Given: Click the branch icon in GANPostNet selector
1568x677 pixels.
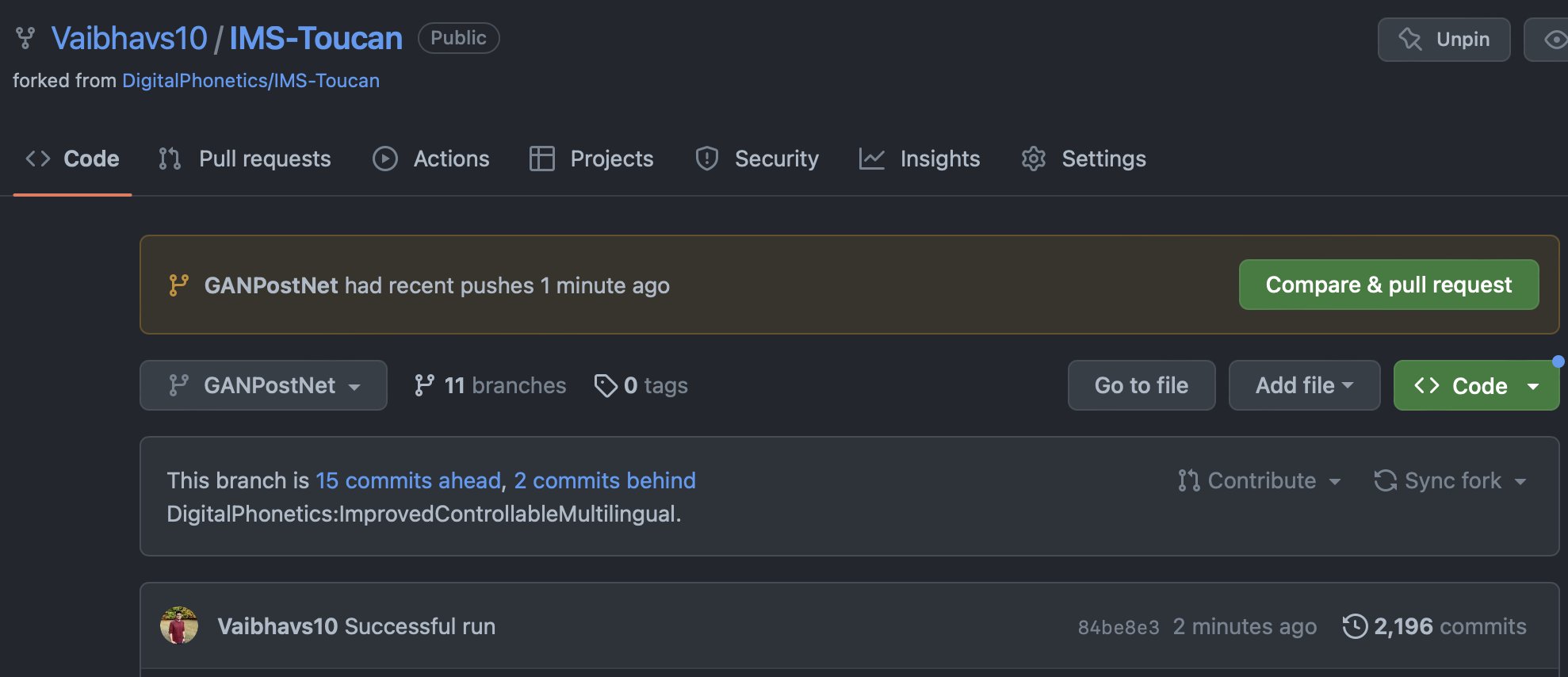Looking at the screenshot, I should click(x=178, y=385).
